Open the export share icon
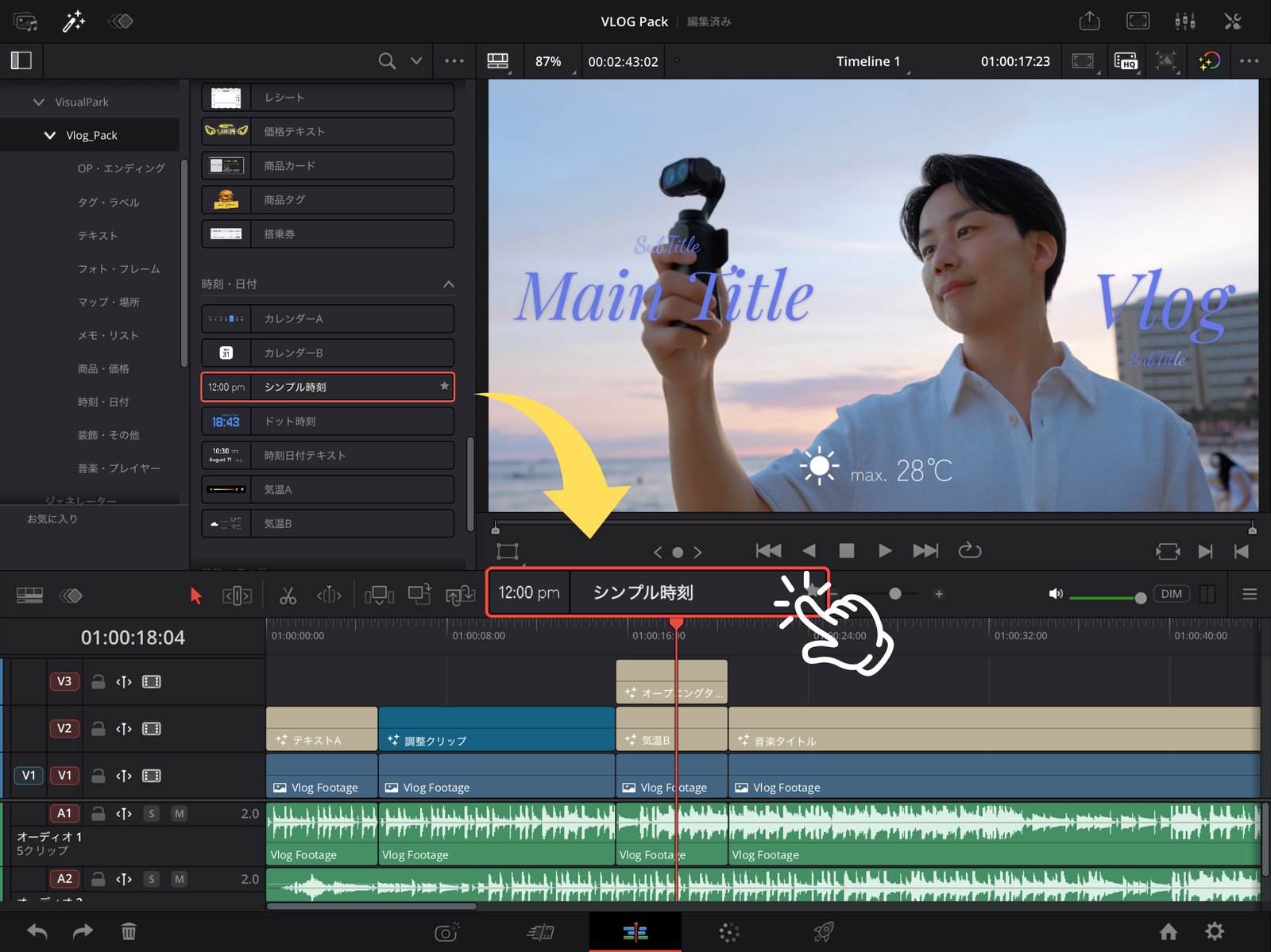This screenshot has width=1271, height=952. (1089, 21)
